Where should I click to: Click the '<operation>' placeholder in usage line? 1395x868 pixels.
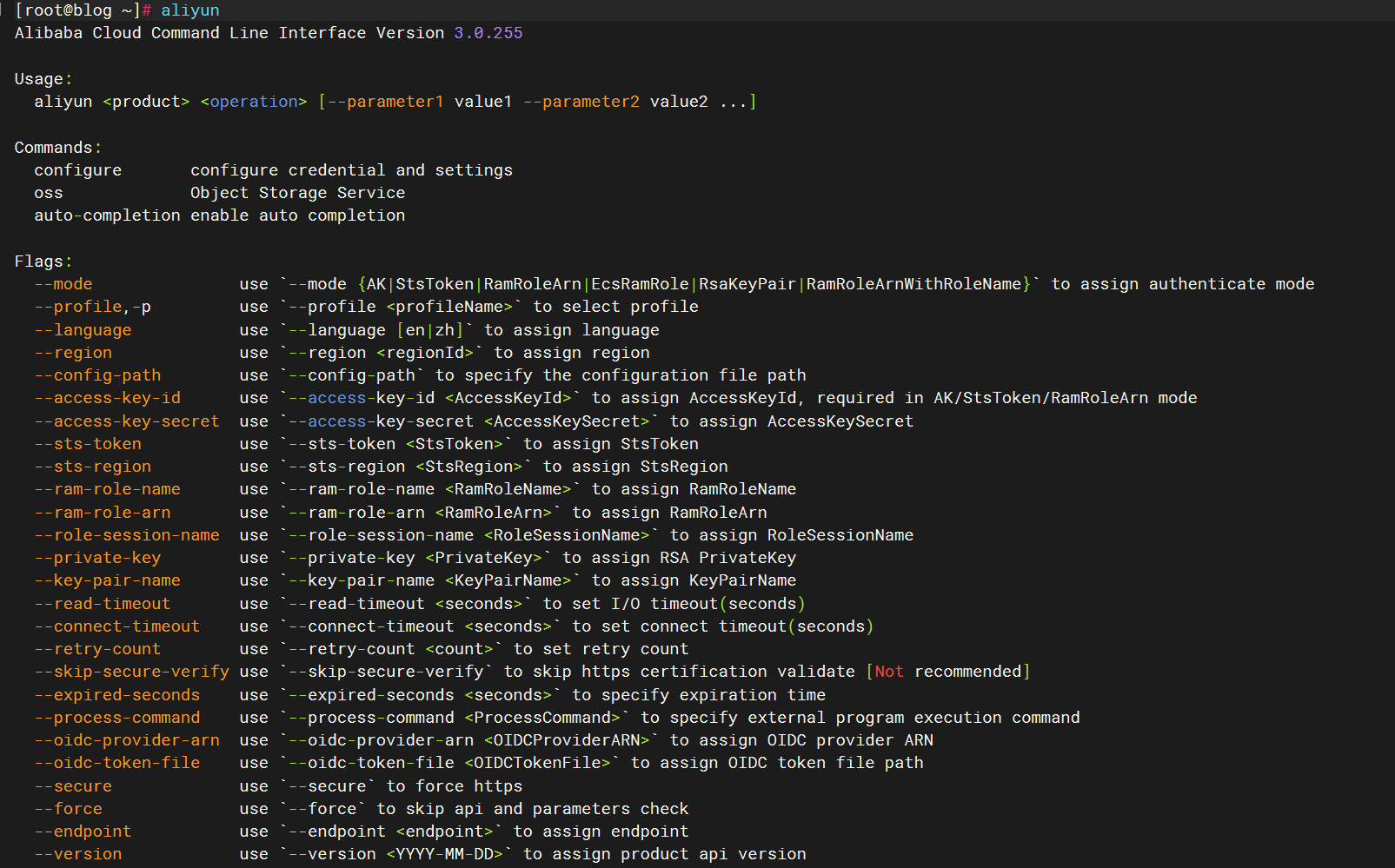click(254, 102)
